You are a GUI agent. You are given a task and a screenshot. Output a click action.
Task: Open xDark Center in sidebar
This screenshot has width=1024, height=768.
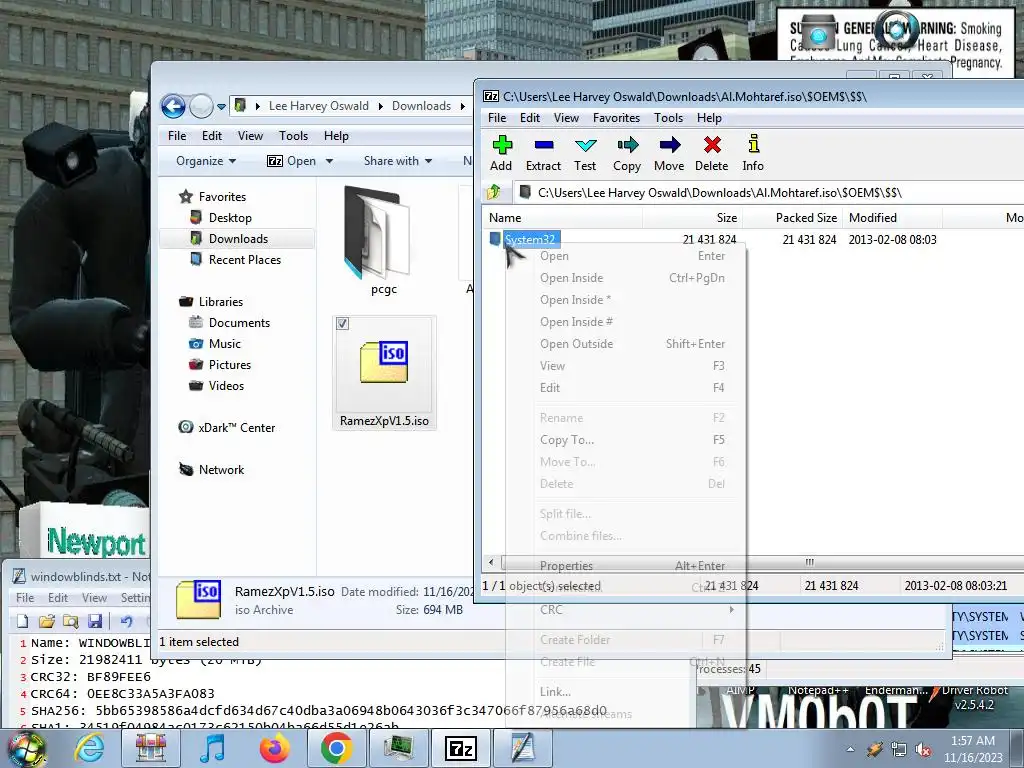point(236,427)
